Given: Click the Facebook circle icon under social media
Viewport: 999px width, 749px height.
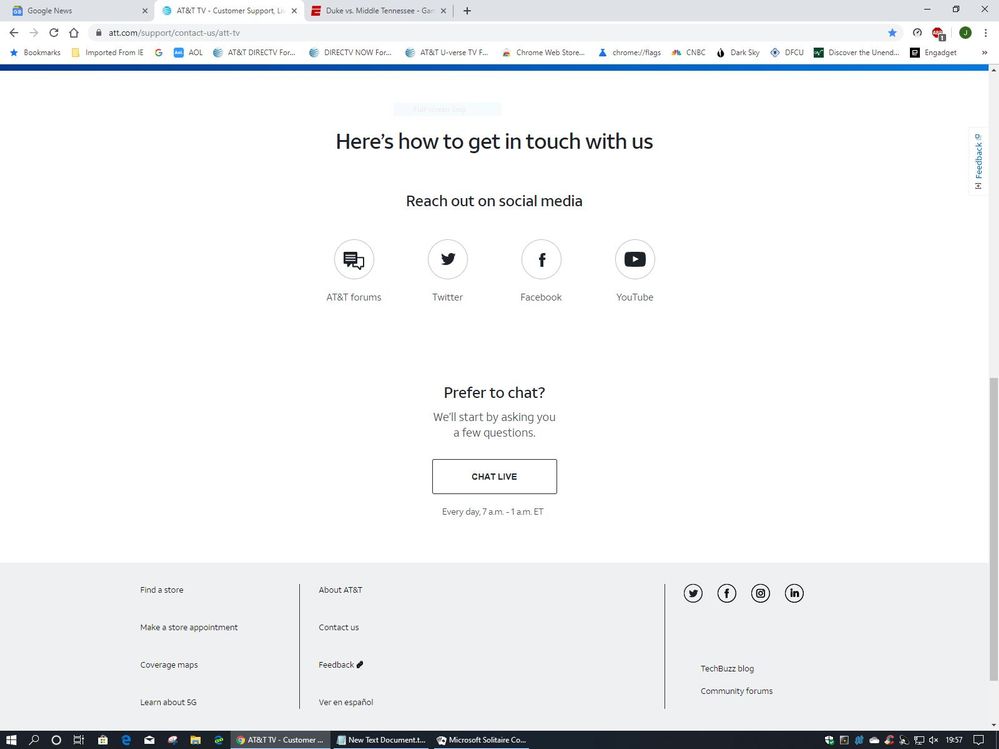Looking at the screenshot, I should point(541,259).
